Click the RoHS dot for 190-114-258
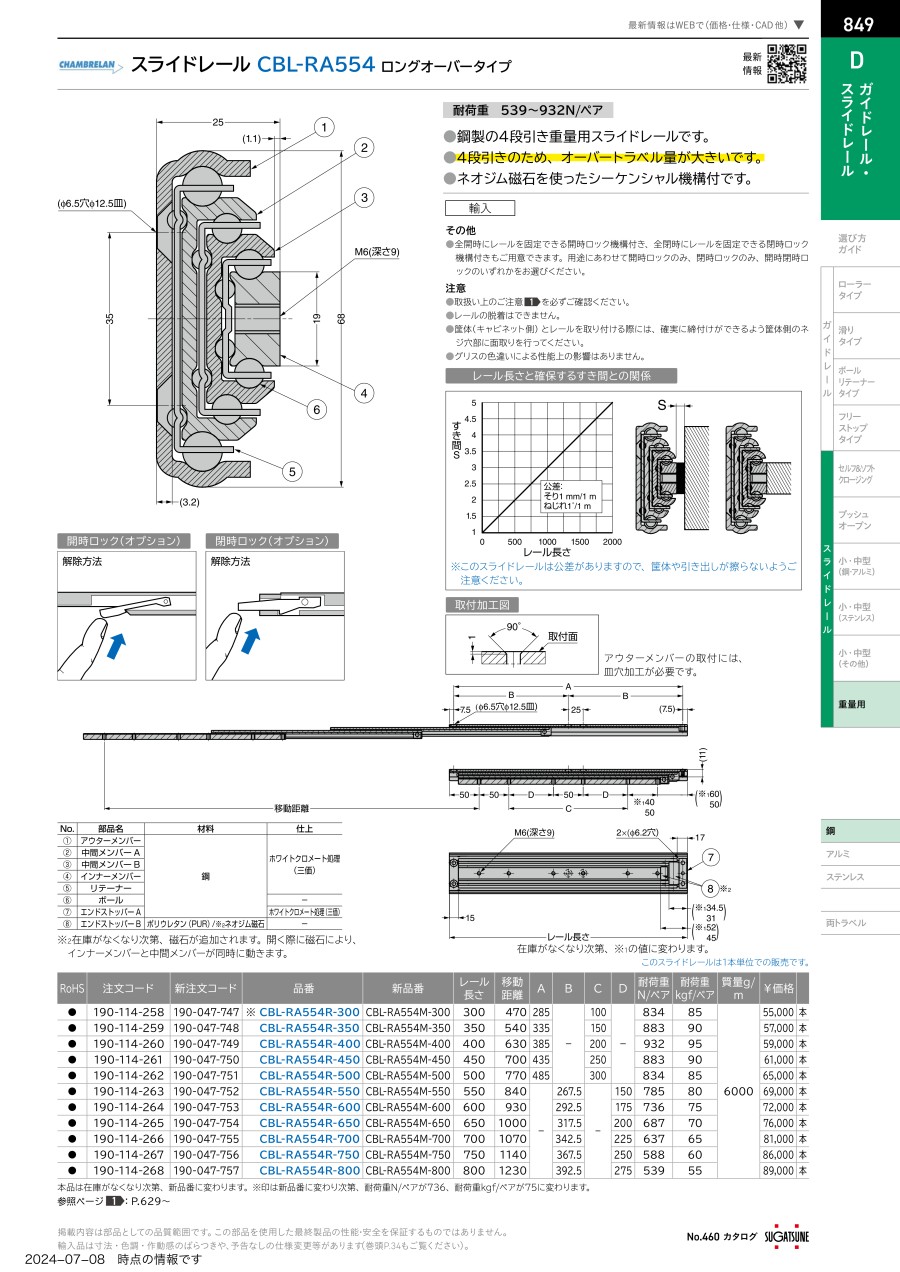 click(71, 1012)
